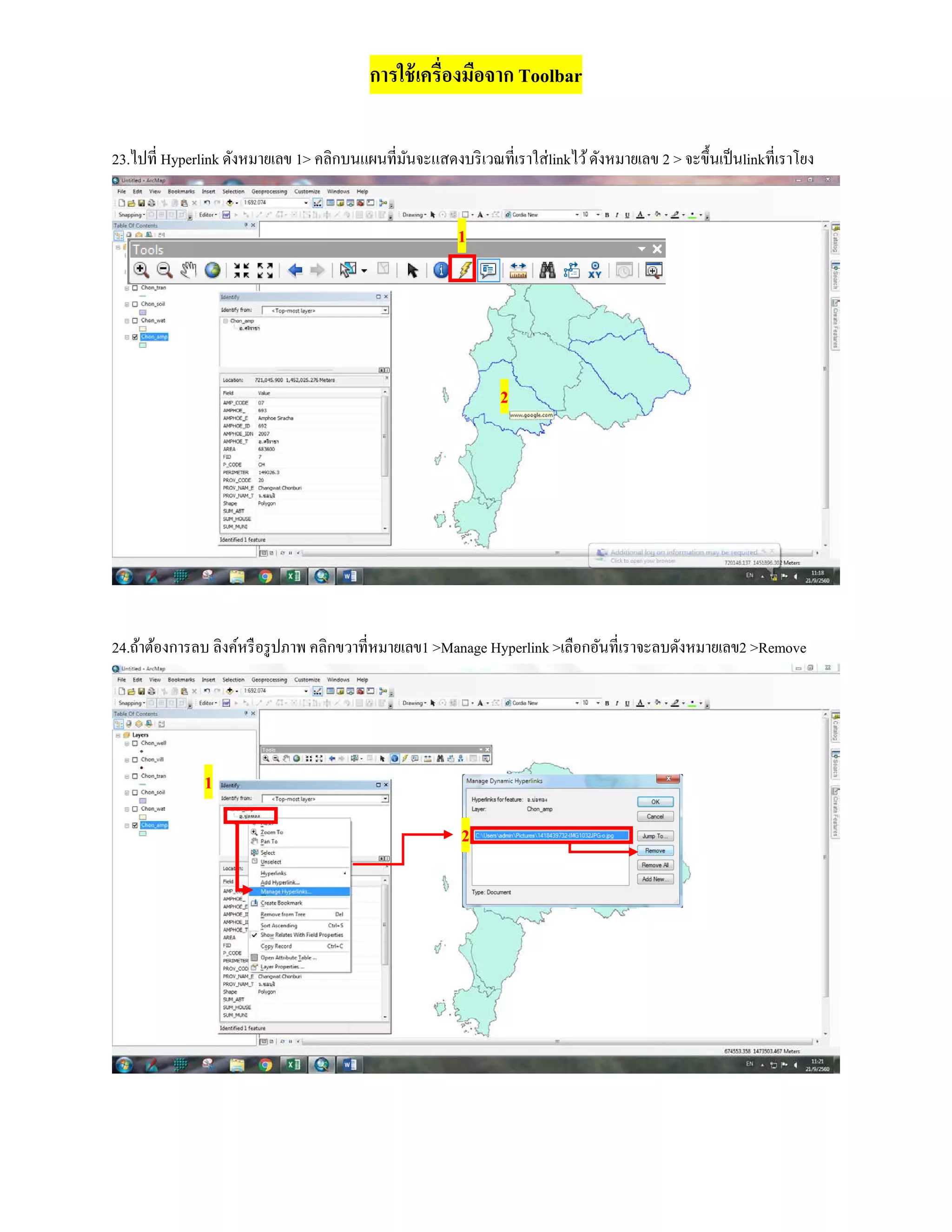Click Add New in Manage Dynamic Hyperlinks dialog
Image resolution: width=952 pixels, height=1232 pixels.
point(655,880)
